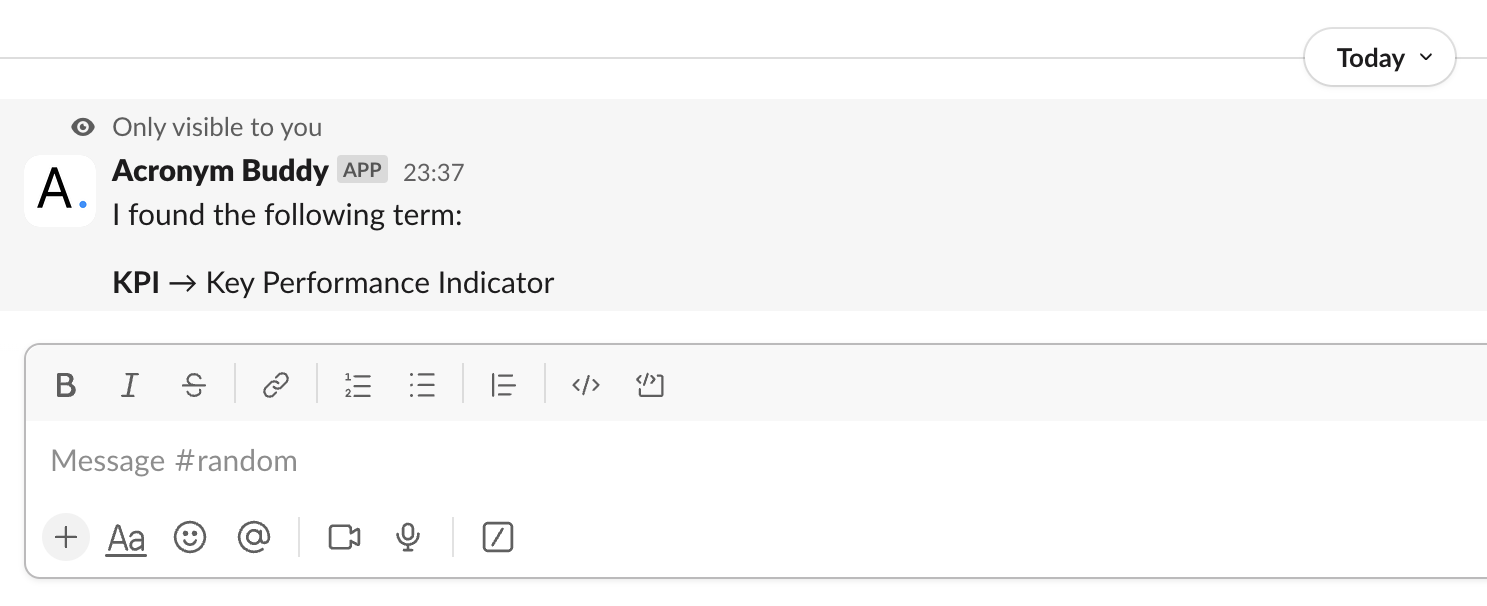The image size is (1487, 606).
Task: Click the Acronym Buddy avatar image
Action: 60,191
